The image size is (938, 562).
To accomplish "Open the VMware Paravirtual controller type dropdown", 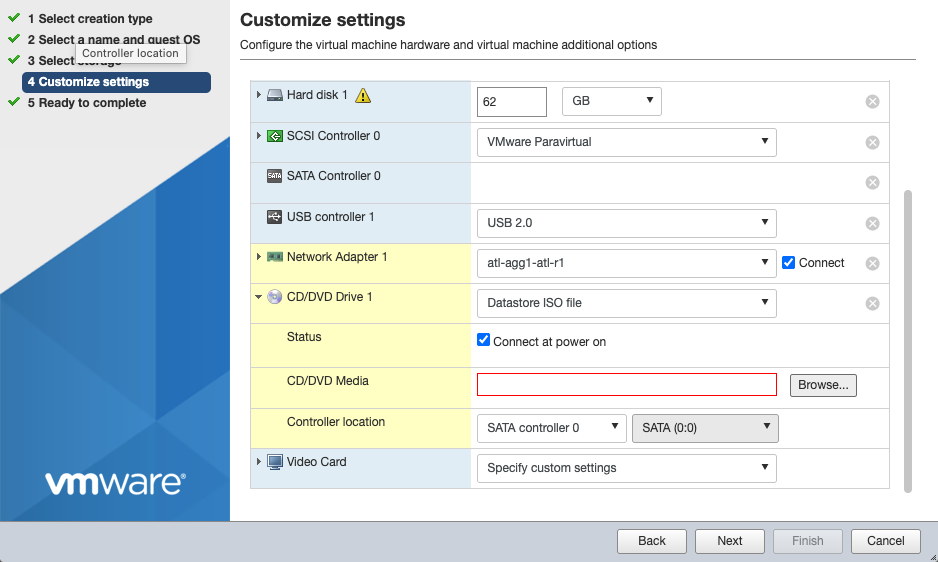I will pyautogui.click(x=626, y=142).
